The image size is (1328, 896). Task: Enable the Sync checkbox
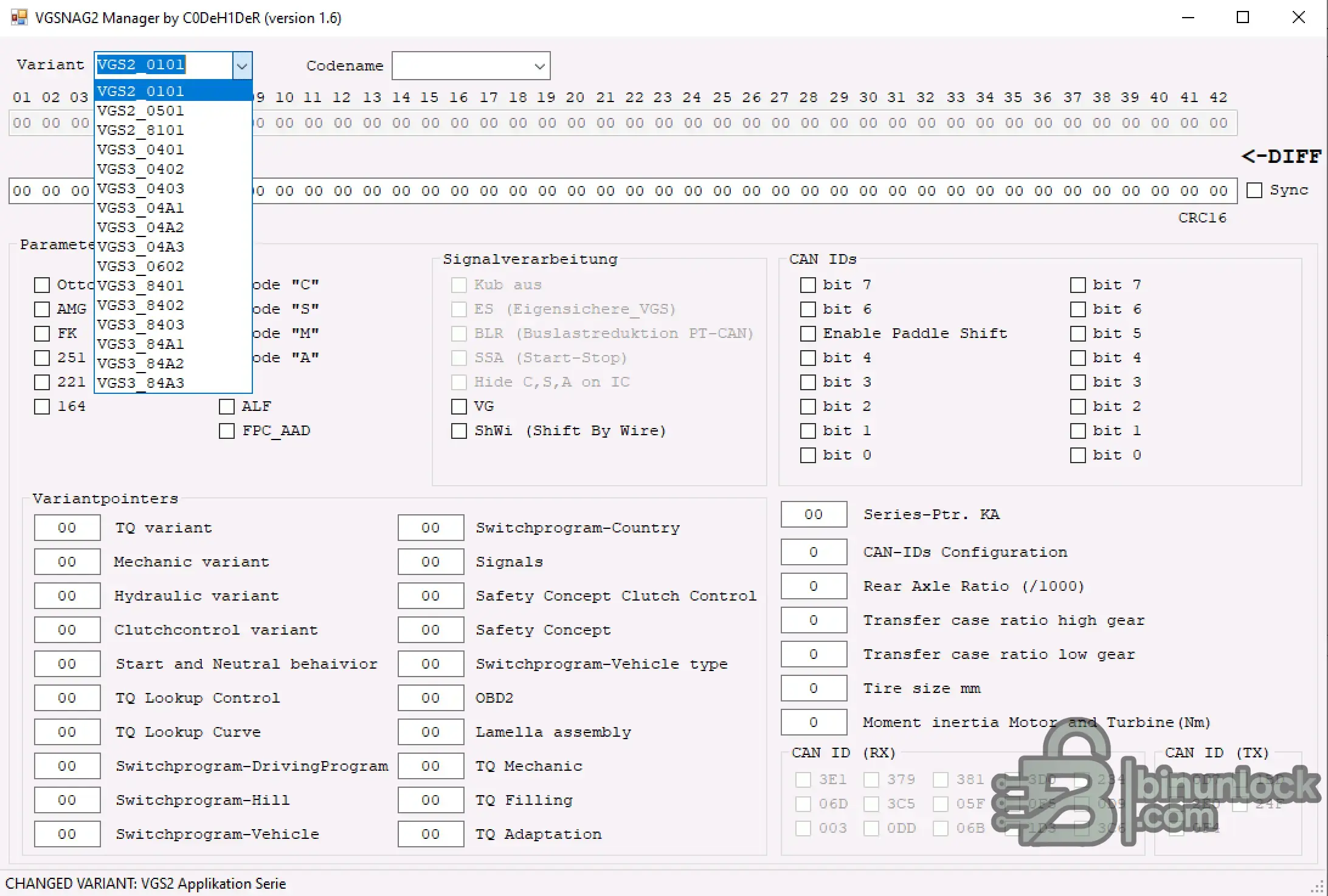point(1254,190)
